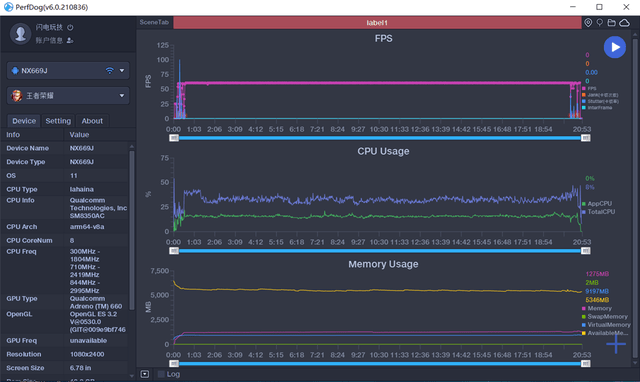This screenshot has width=640, height=382.
Task: Click the location pin marker icon
Action: (x=588, y=23)
